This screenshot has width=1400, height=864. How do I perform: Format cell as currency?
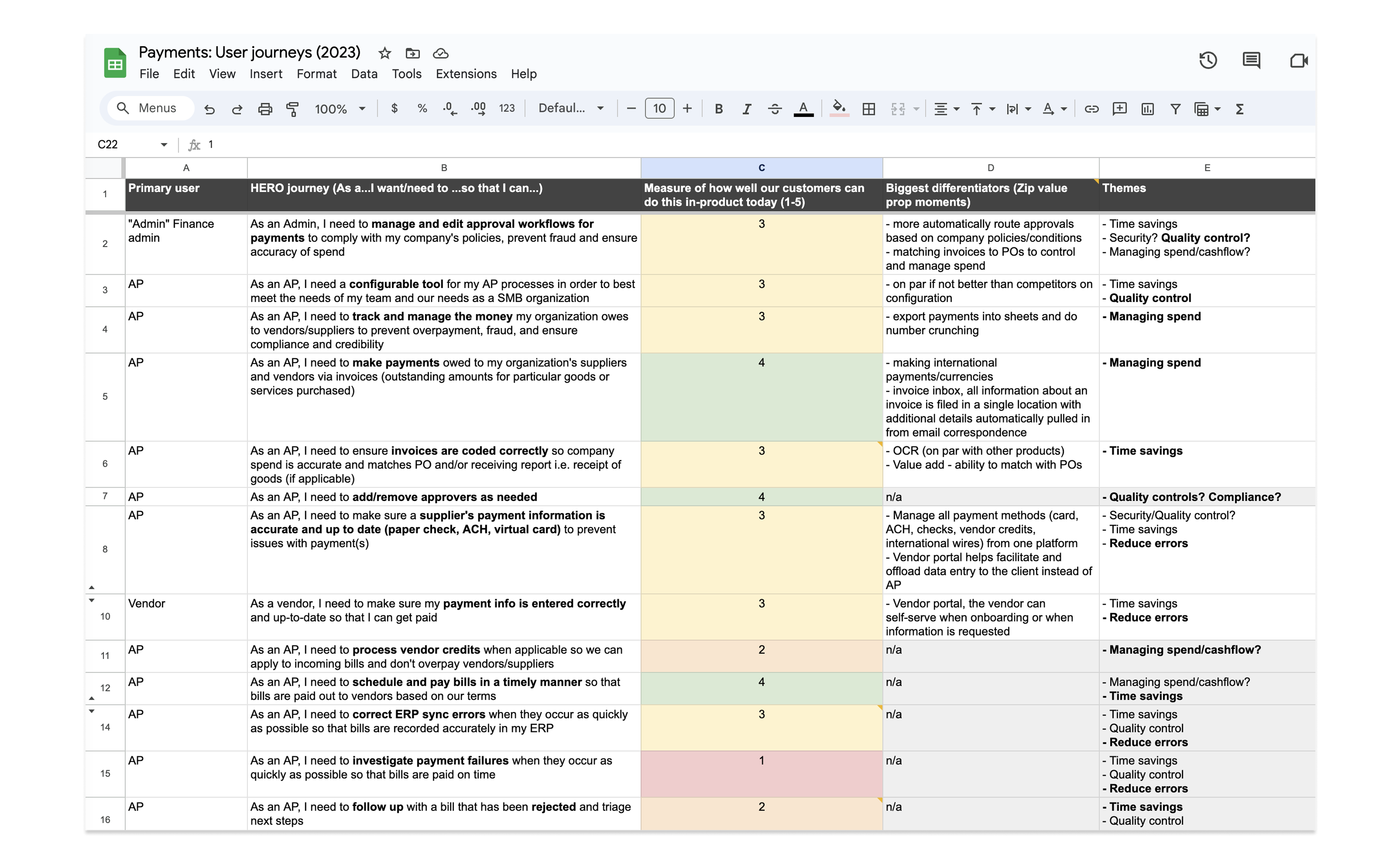394,108
